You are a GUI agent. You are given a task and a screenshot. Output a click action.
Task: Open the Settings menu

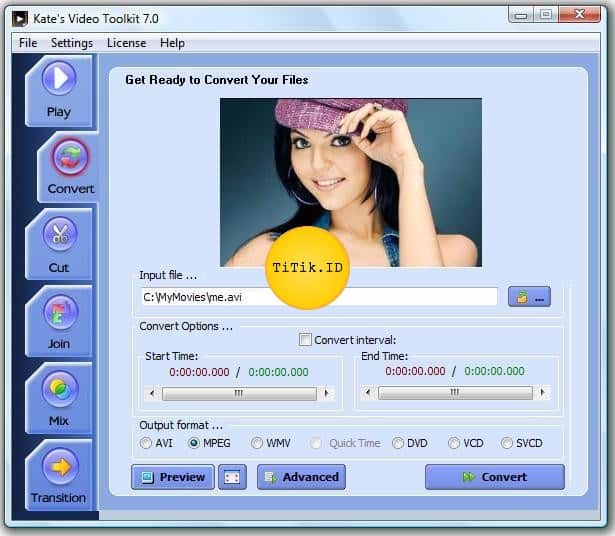point(72,43)
